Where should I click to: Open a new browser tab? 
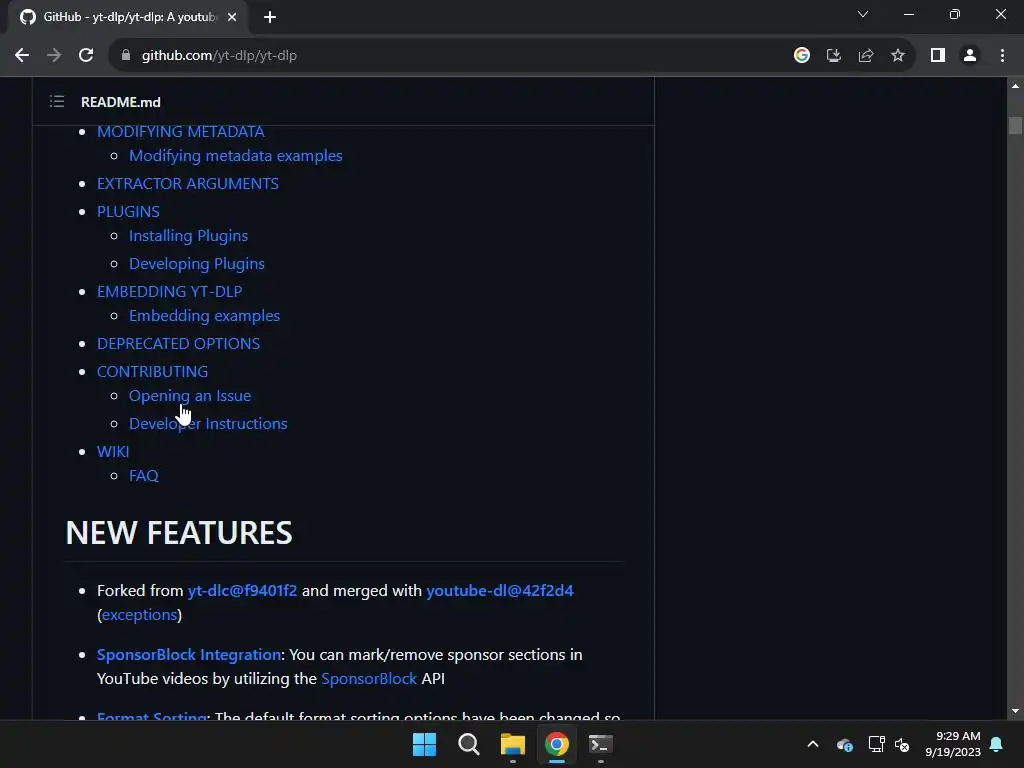click(x=270, y=17)
